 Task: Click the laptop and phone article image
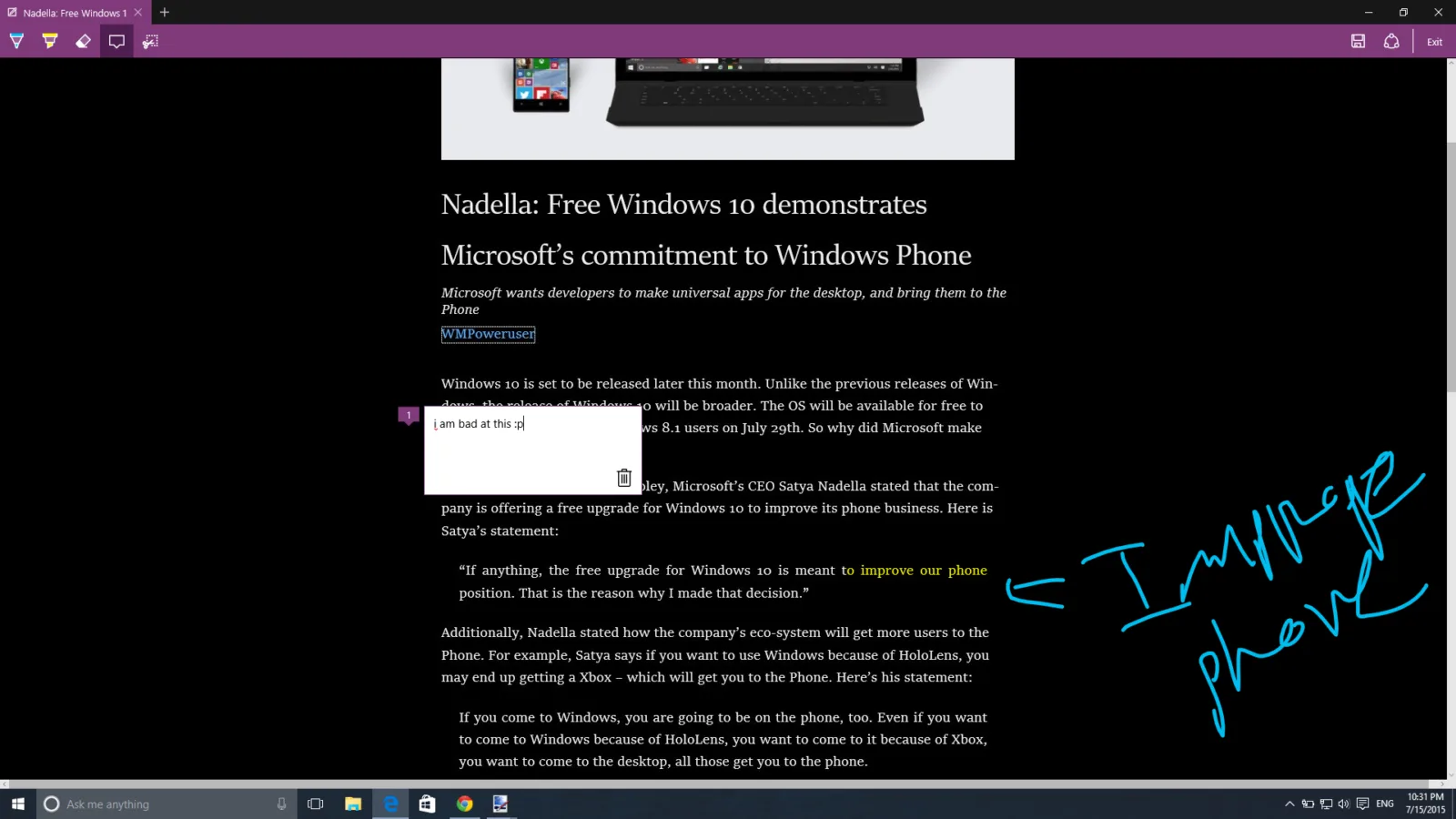point(728,109)
